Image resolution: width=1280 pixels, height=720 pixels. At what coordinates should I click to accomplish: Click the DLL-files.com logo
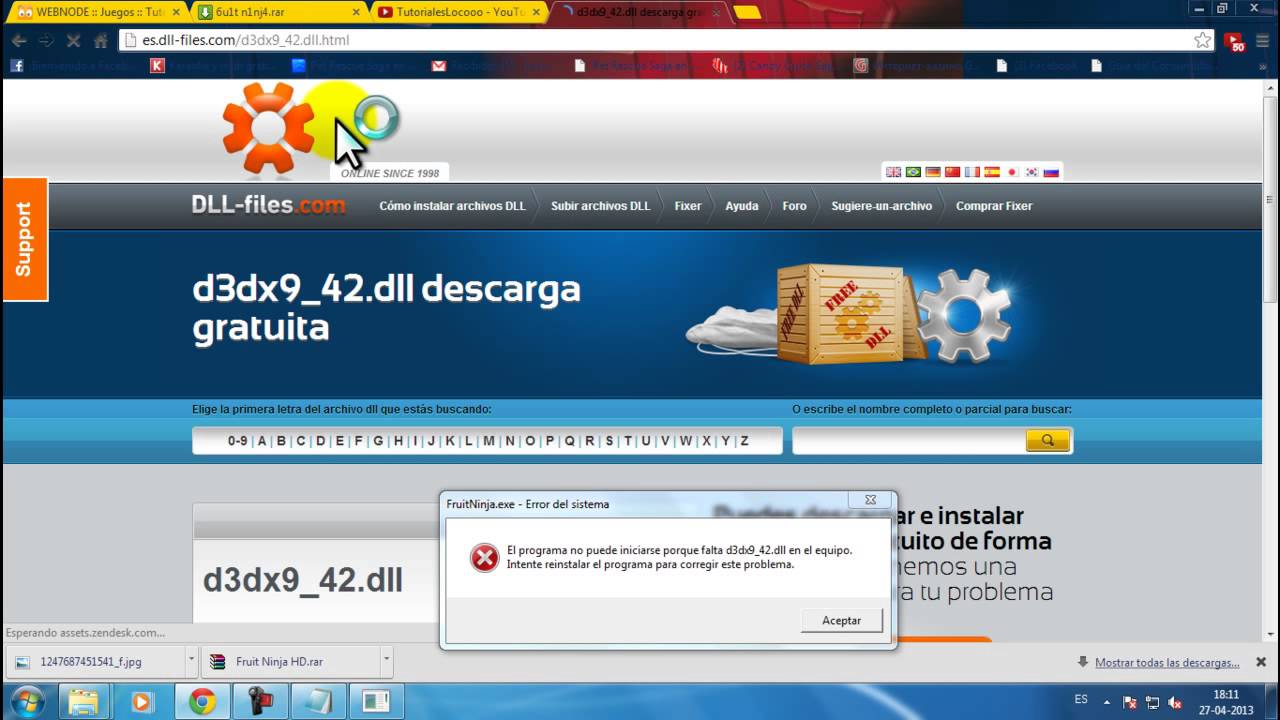268,205
